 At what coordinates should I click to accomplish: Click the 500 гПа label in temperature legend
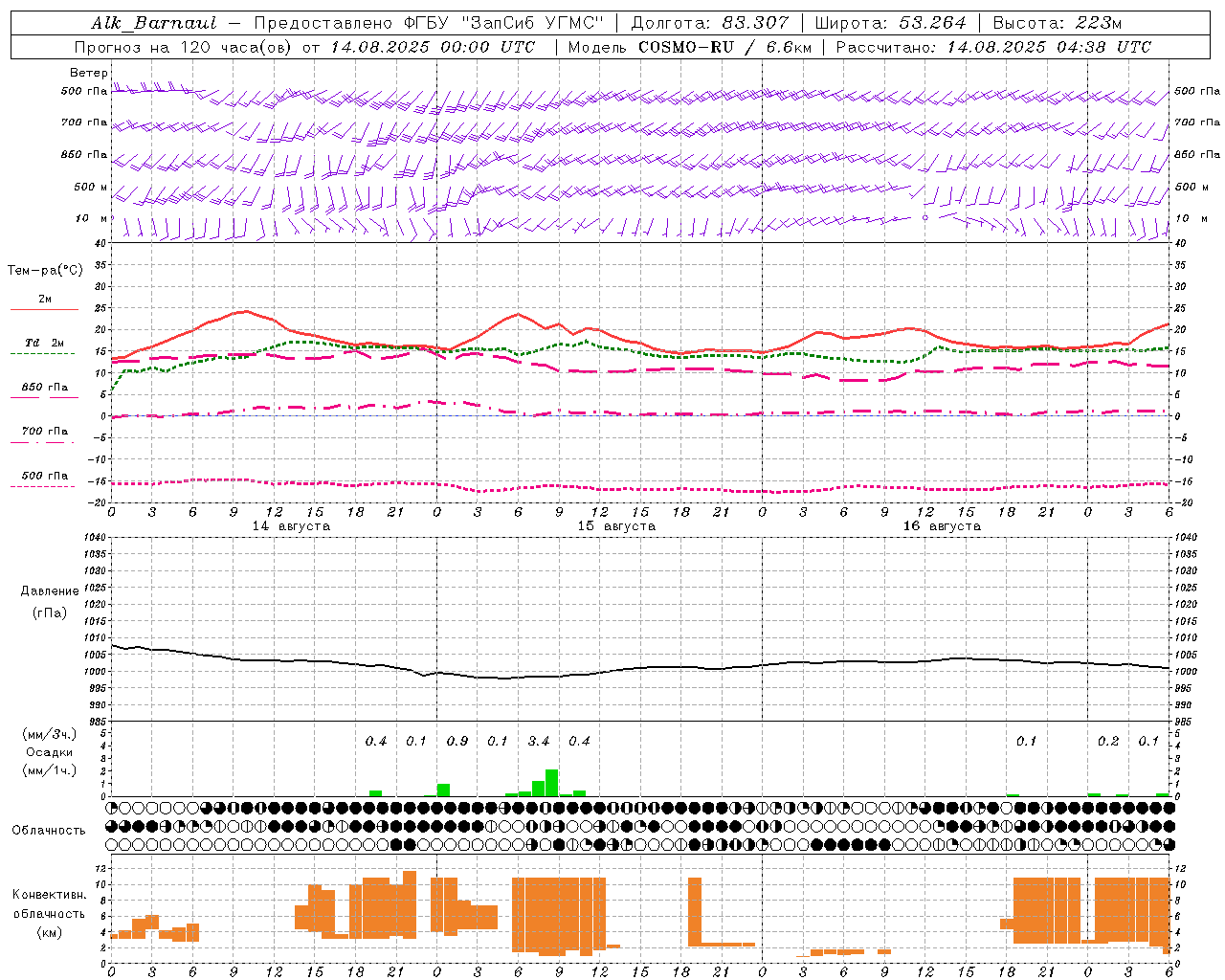pyautogui.click(x=45, y=476)
